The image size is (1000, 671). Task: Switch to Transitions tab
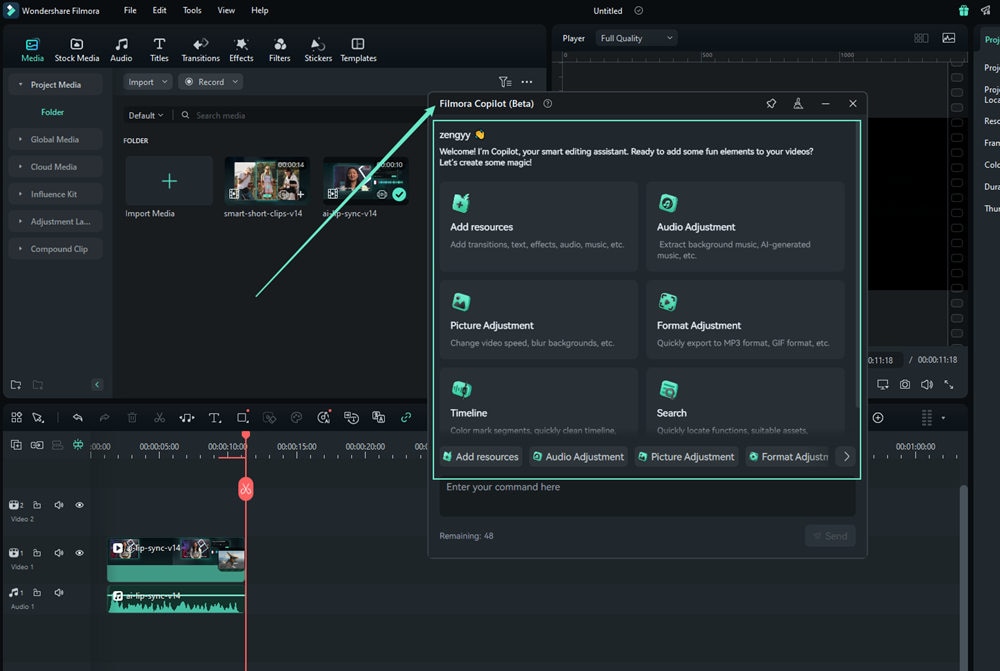pos(200,50)
